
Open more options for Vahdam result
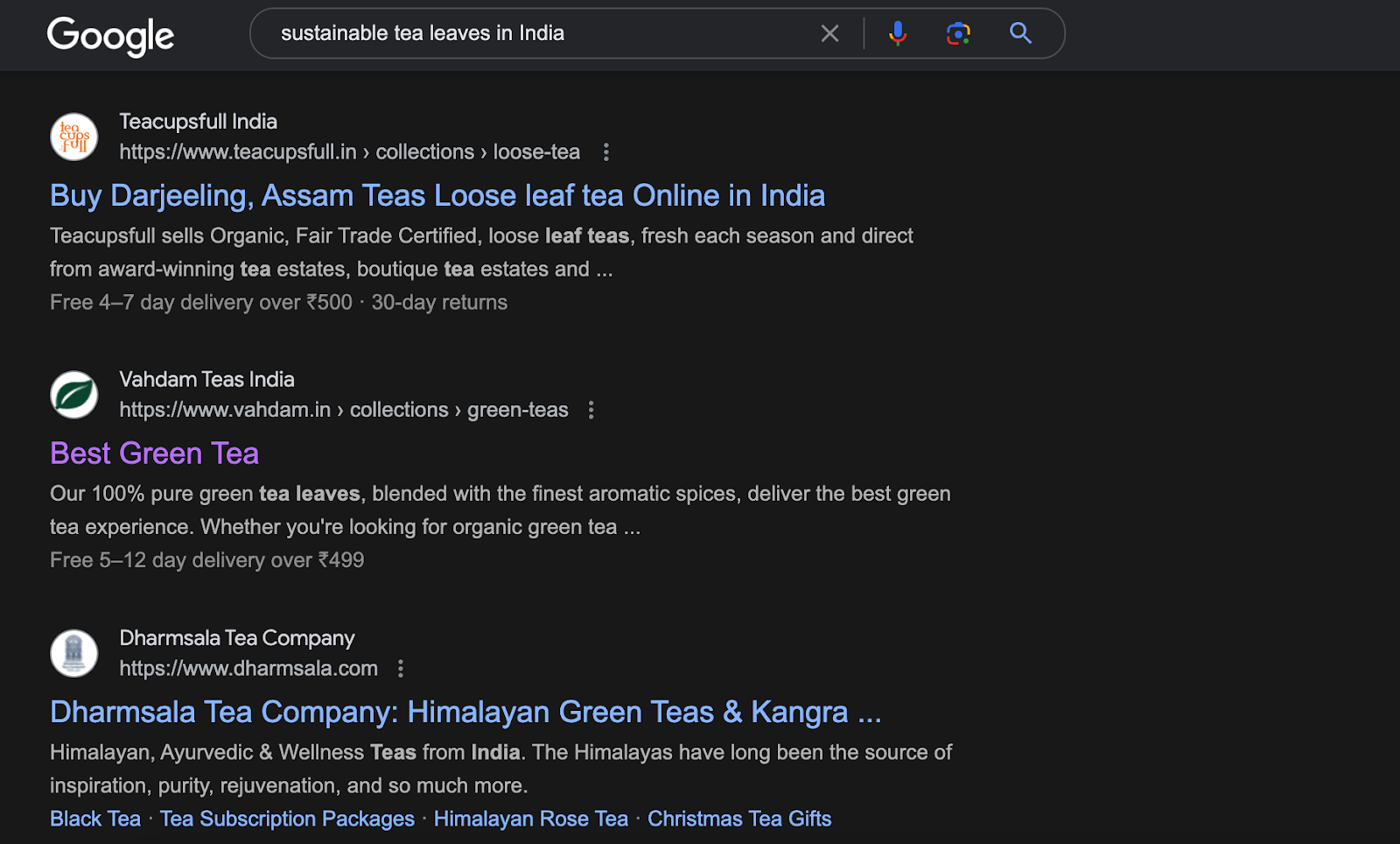pos(591,410)
